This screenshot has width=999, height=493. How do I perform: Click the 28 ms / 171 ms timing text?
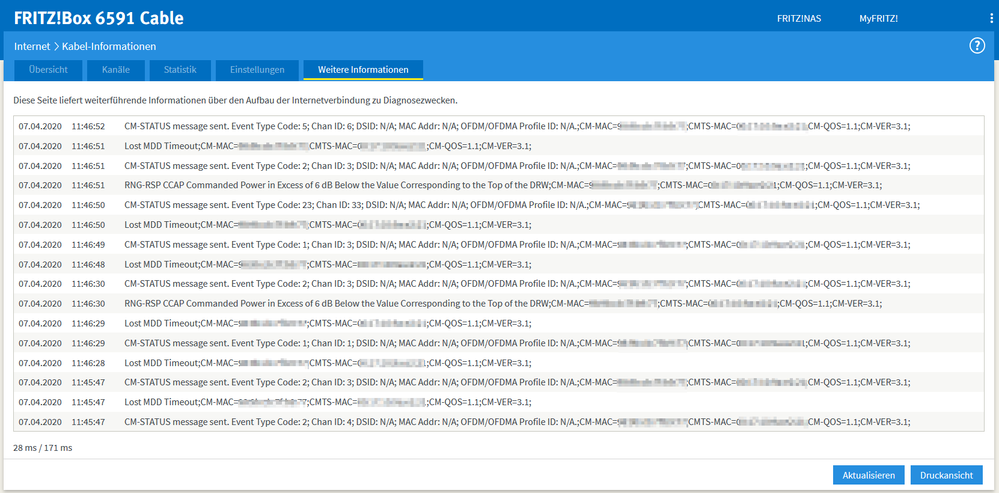pyautogui.click(x=43, y=448)
